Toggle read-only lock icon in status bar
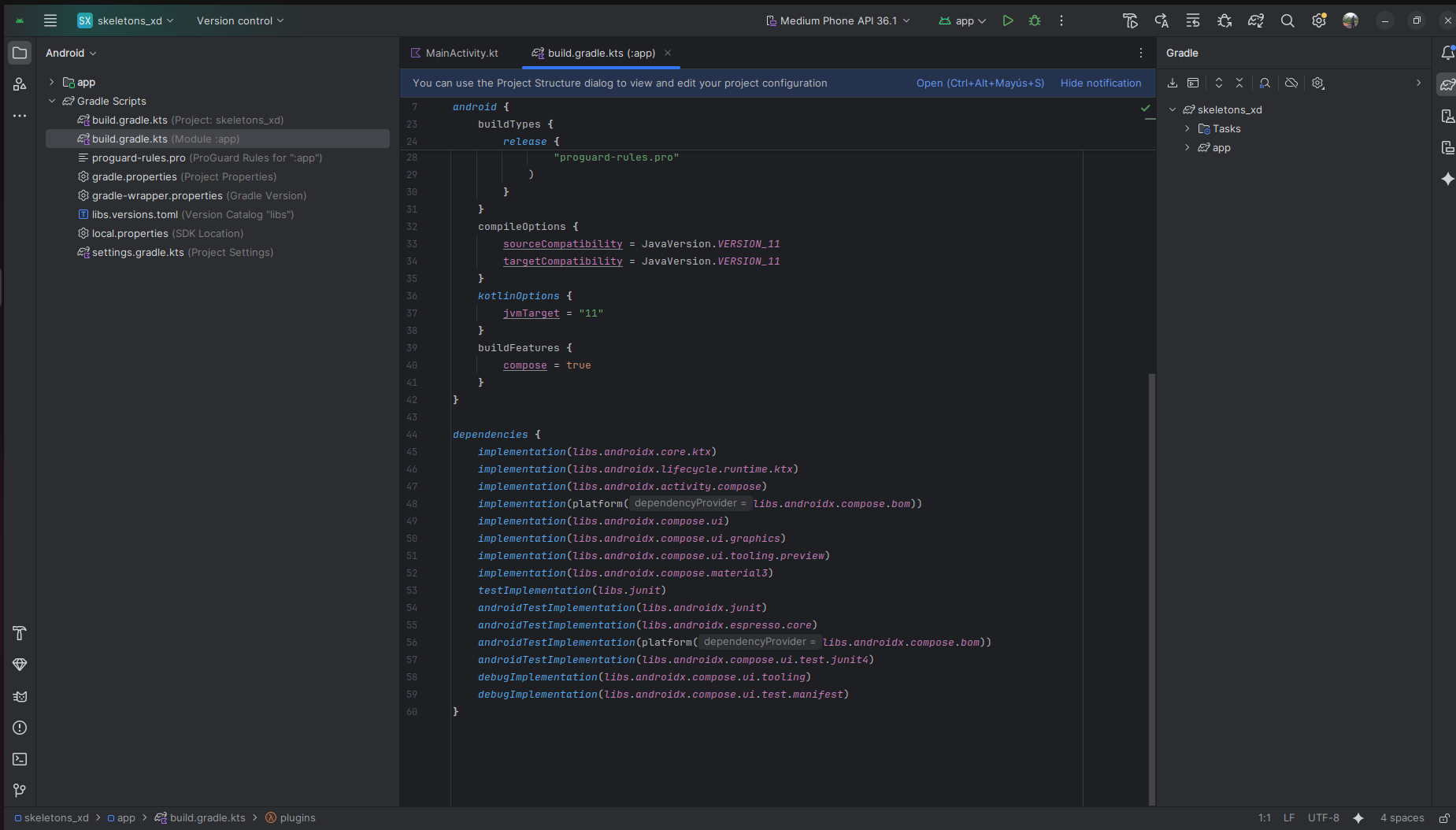This screenshot has height=830, width=1456. pyautogui.click(x=1444, y=818)
